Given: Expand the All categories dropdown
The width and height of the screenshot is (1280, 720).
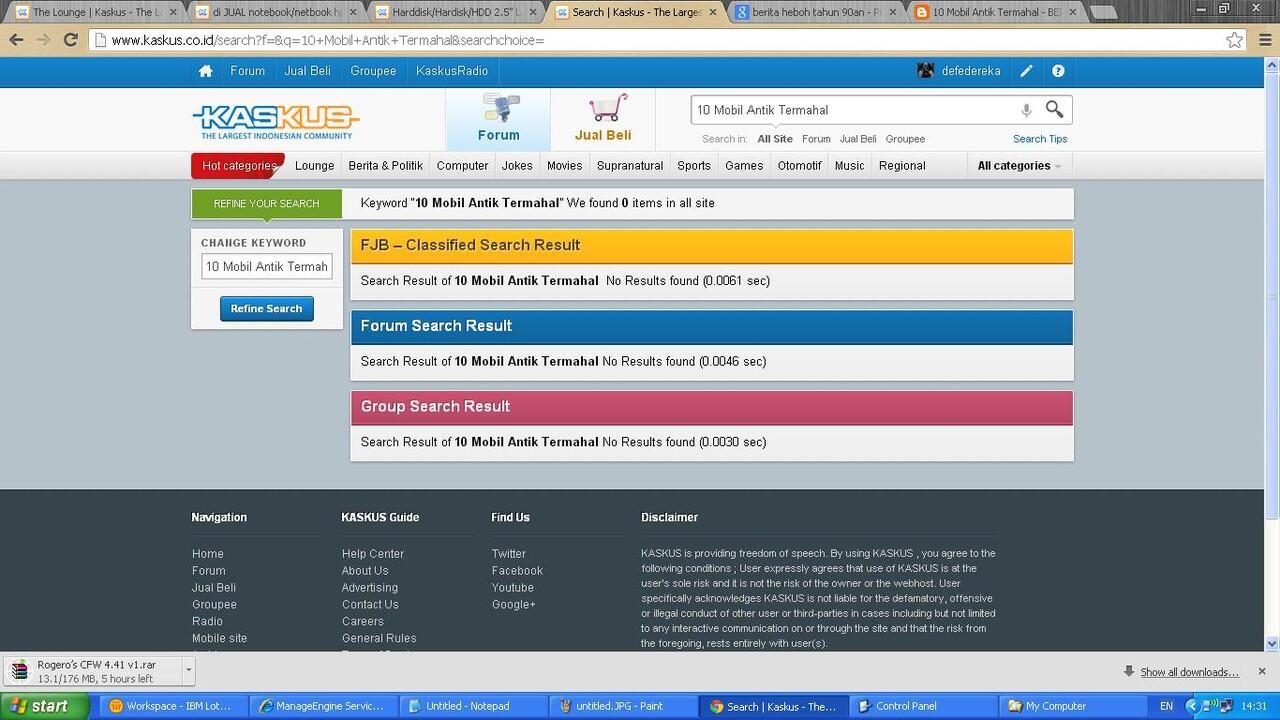Looking at the screenshot, I should pyautogui.click(x=1019, y=166).
